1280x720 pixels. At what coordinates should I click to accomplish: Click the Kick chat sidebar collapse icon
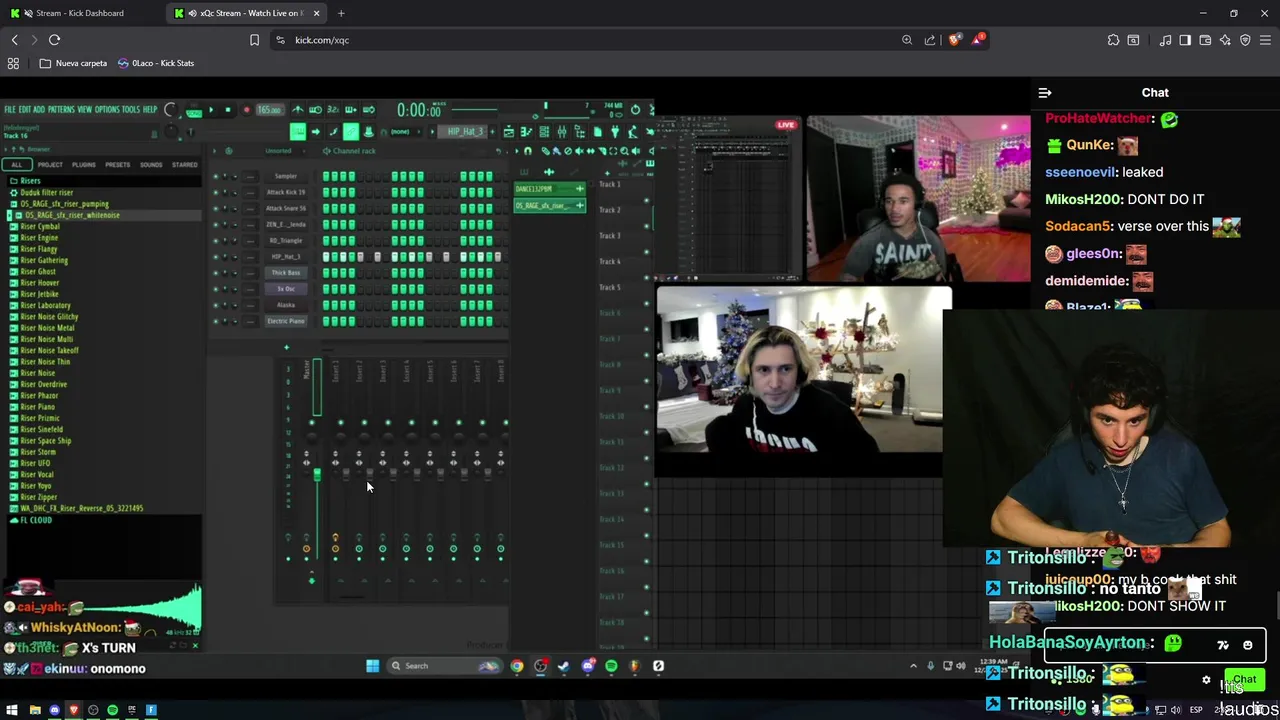pyautogui.click(x=1045, y=93)
